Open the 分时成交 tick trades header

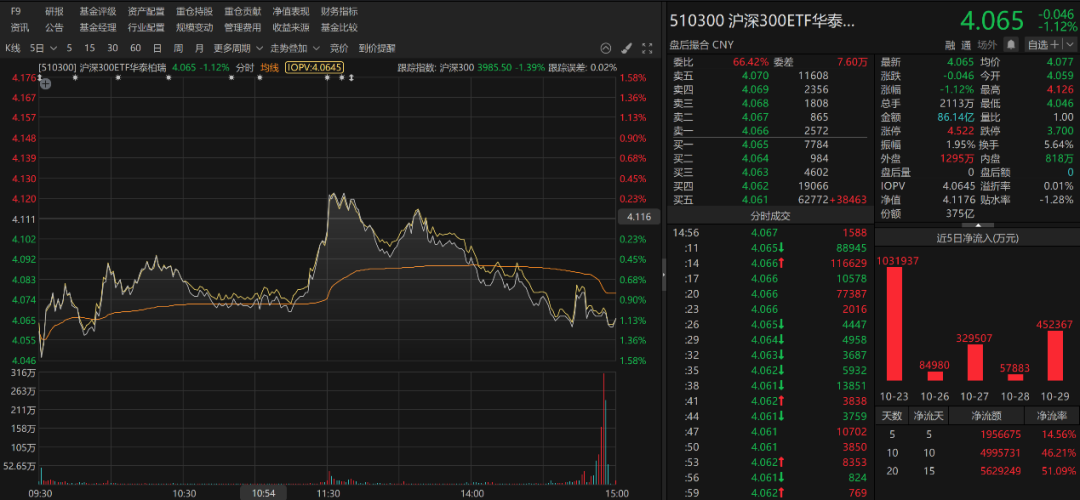pos(770,216)
